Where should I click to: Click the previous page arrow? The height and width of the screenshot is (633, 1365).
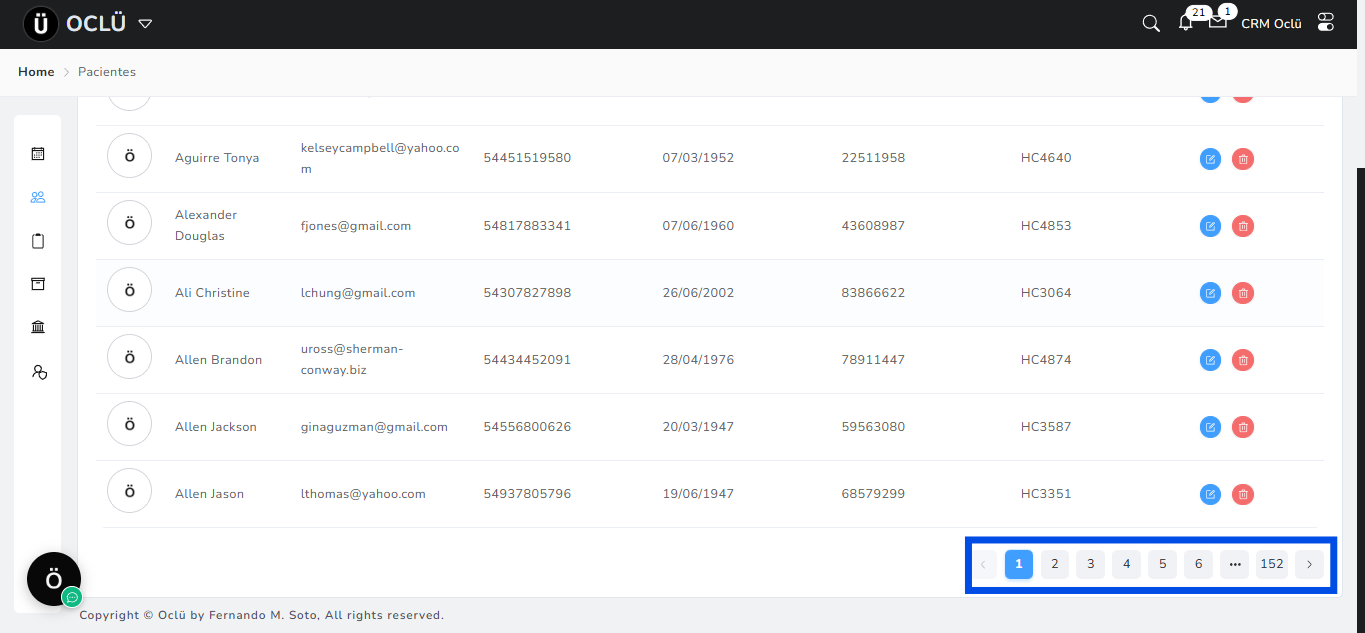point(983,564)
